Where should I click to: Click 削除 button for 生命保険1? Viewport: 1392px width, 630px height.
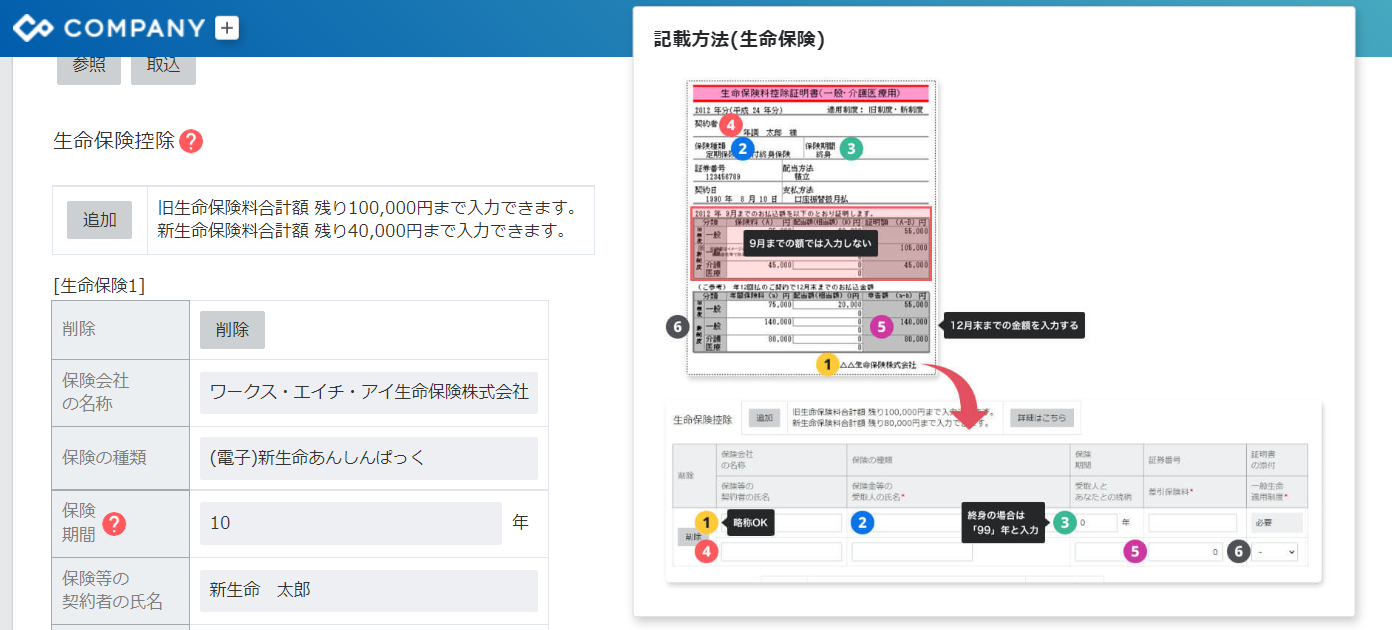point(232,330)
